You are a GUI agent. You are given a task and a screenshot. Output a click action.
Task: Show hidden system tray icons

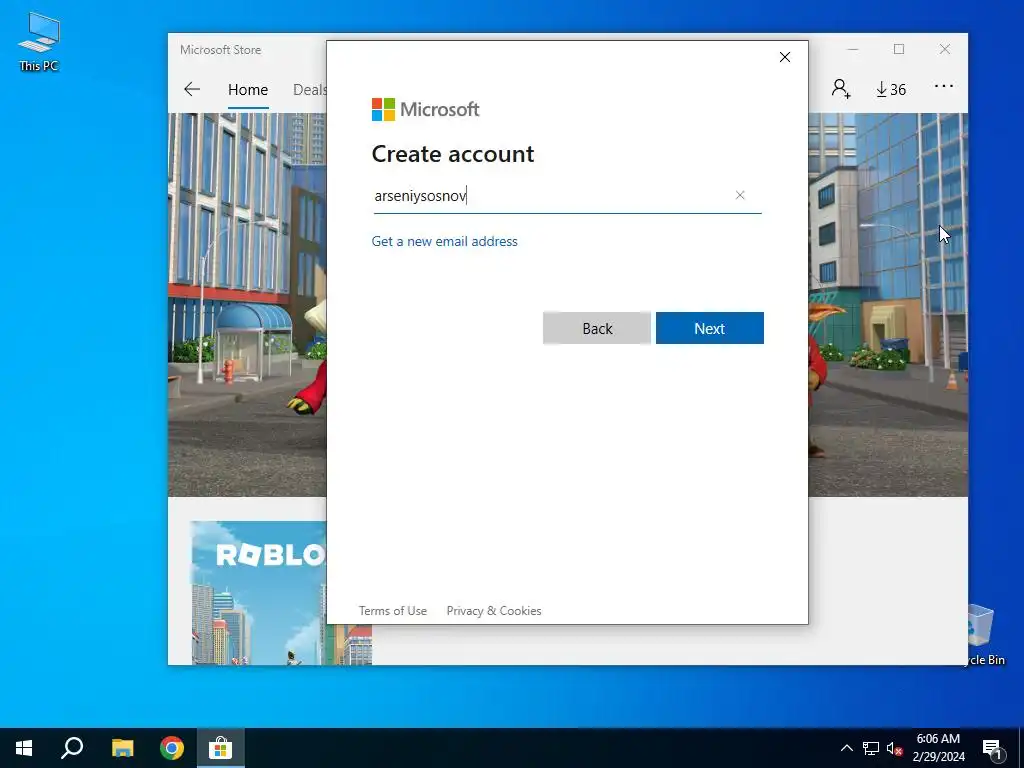pyautogui.click(x=846, y=748)
